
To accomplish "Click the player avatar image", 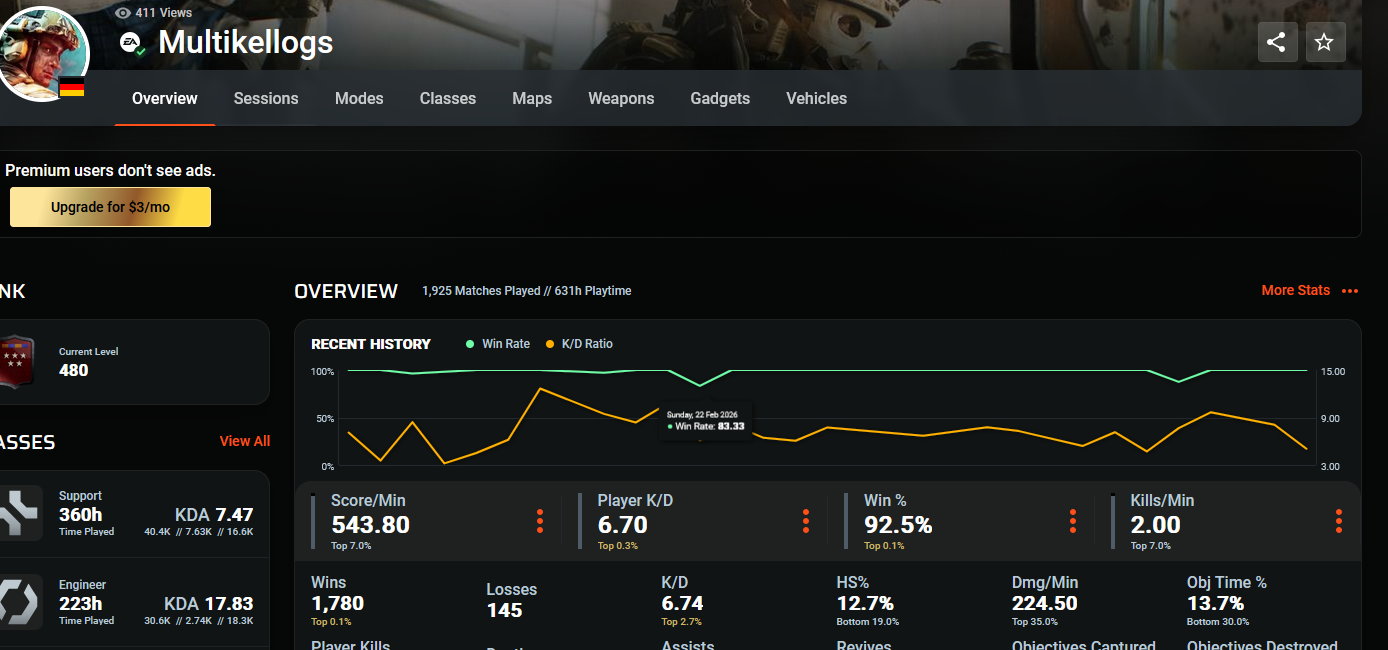I will (40, 52).
